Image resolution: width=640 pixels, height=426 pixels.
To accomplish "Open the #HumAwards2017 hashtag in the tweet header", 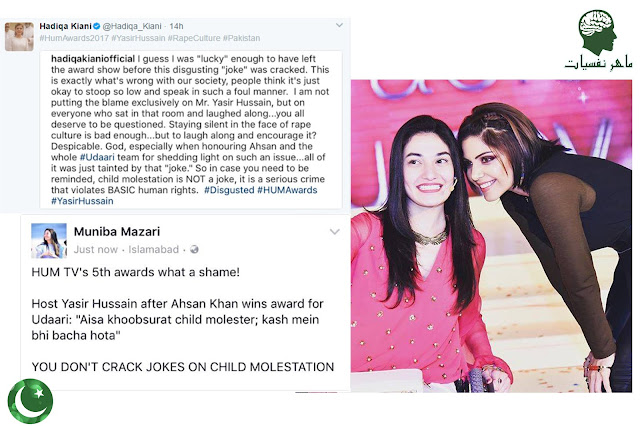I will tap(74, 38).
